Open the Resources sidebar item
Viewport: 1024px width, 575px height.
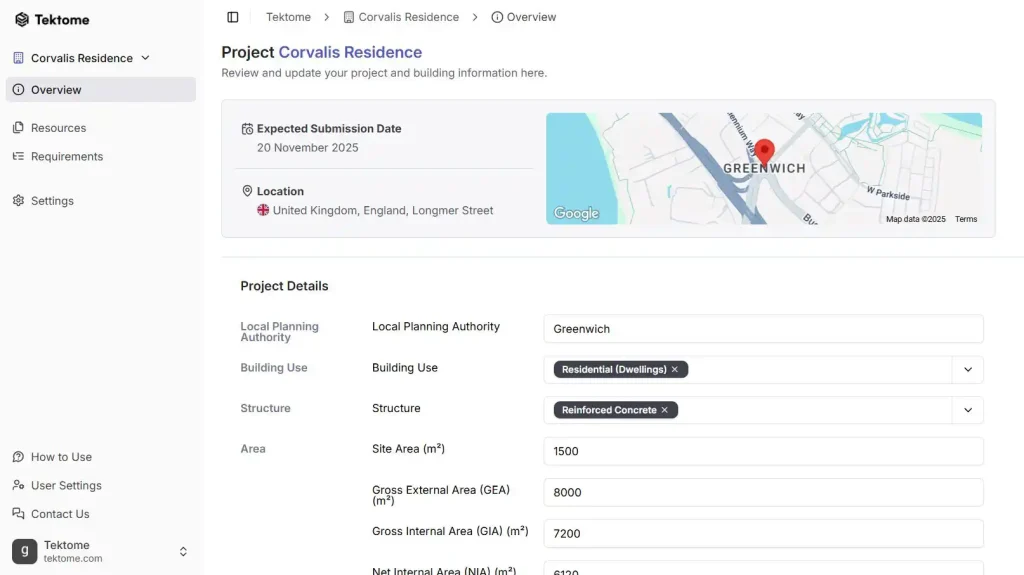coord(58,128)
